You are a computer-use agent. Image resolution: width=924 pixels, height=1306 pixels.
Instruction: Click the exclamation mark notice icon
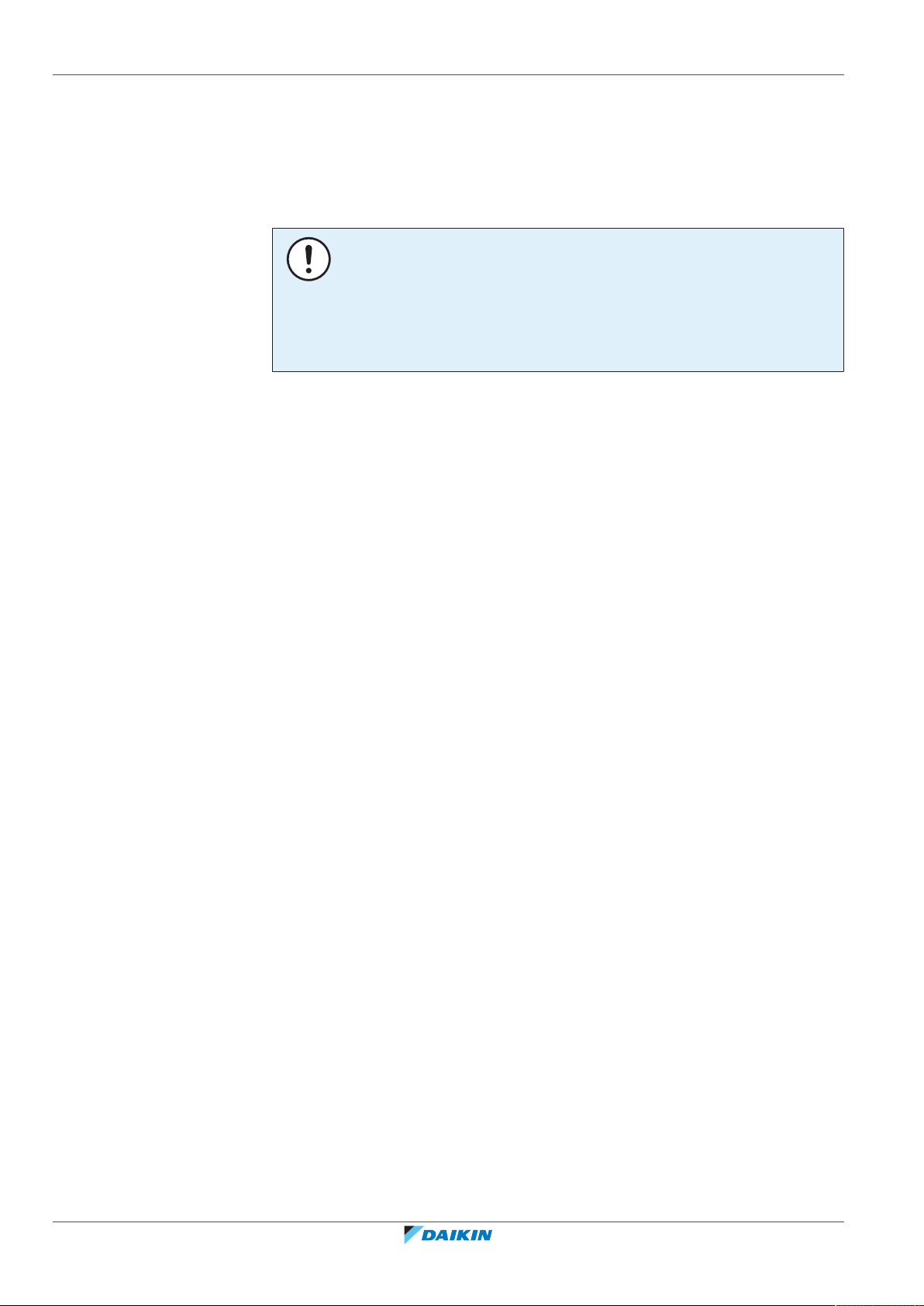309,259
